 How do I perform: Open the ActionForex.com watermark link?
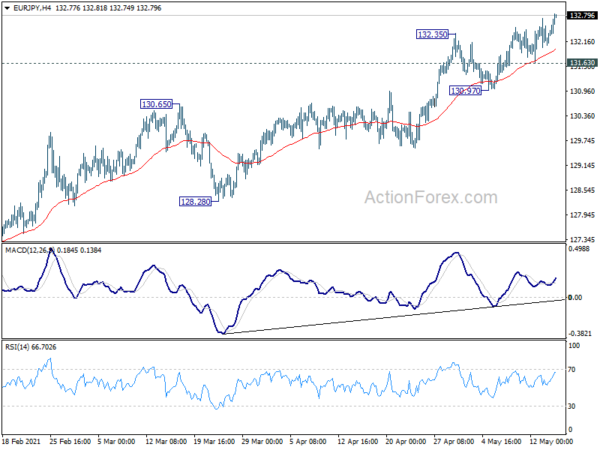coord(431,197)
